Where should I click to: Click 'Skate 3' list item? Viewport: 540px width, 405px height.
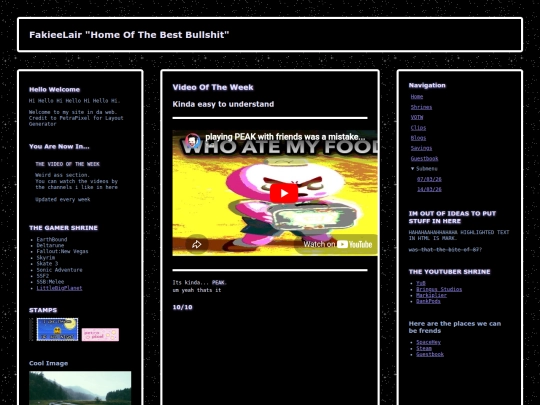coord(47,263)
